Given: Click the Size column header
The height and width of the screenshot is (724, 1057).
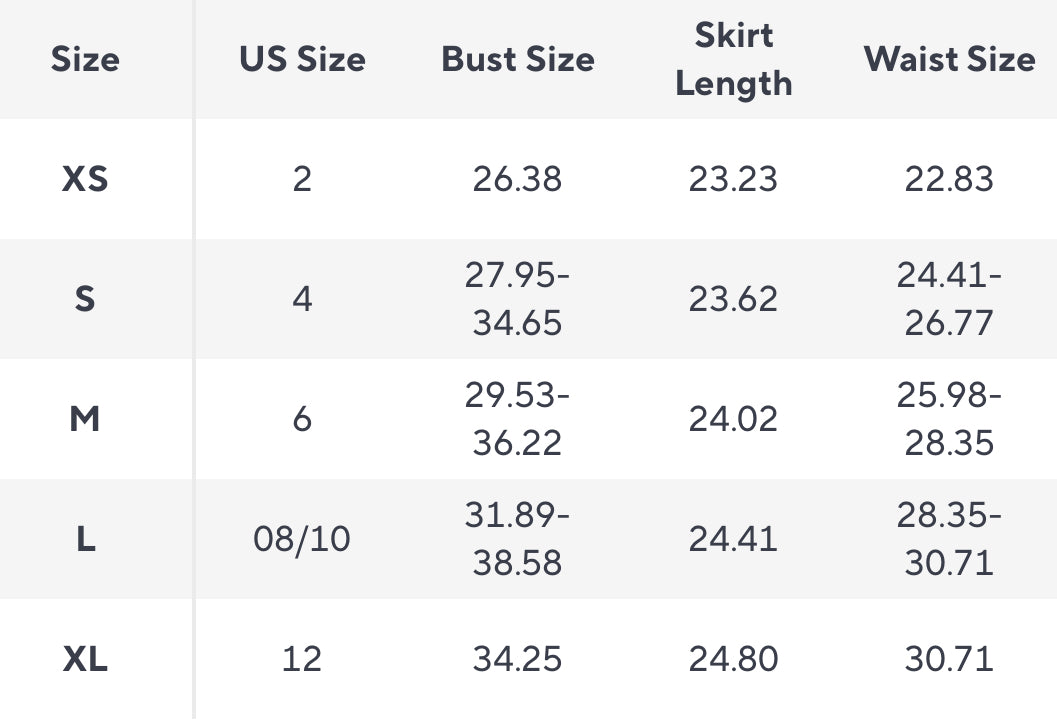Looking at the screenshot, I should [x=85, y=59].
